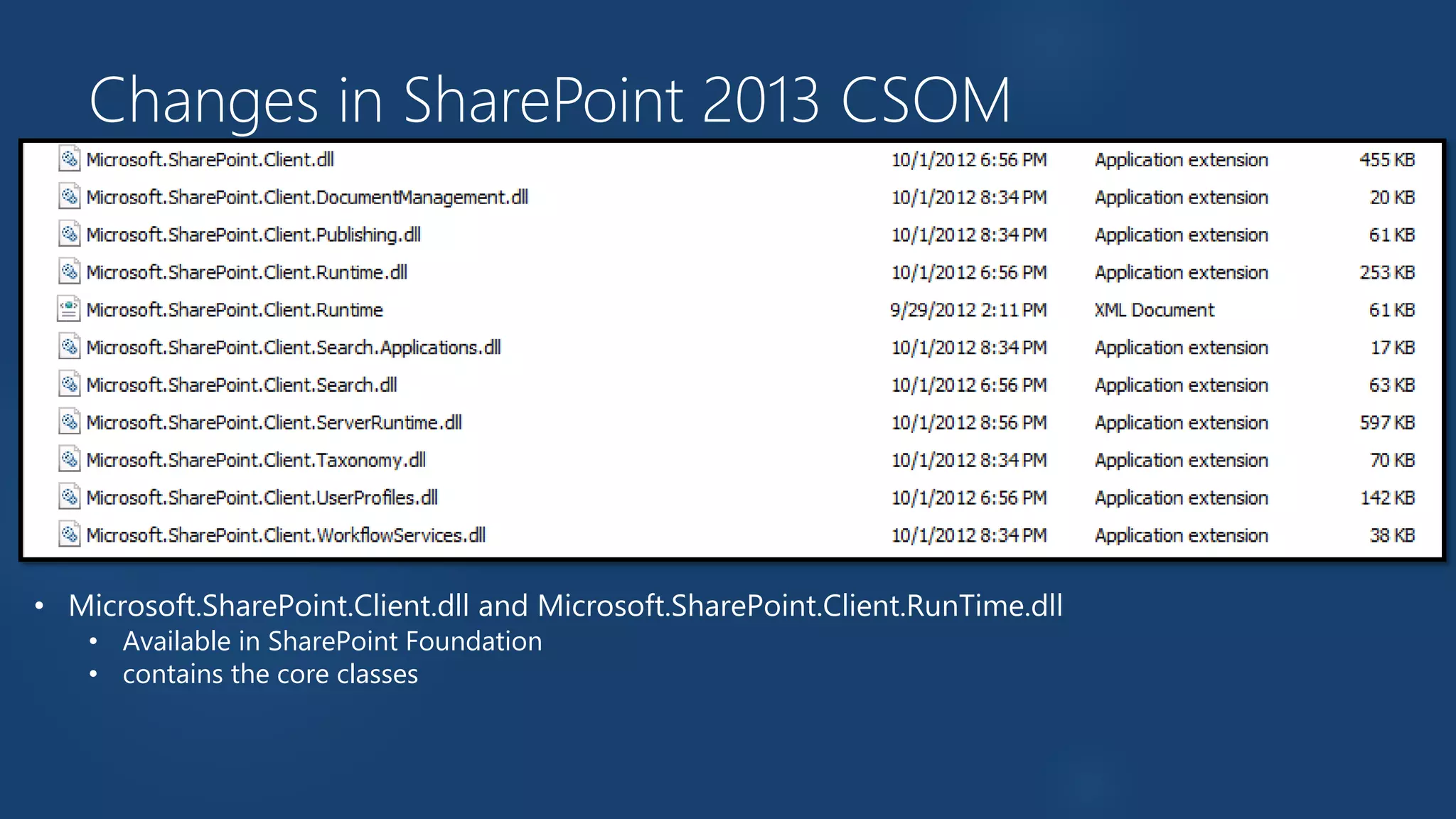
Task: Select file name Microsoft.SharePoint.Client.Publishing.dll
Action: click(254, 235)
